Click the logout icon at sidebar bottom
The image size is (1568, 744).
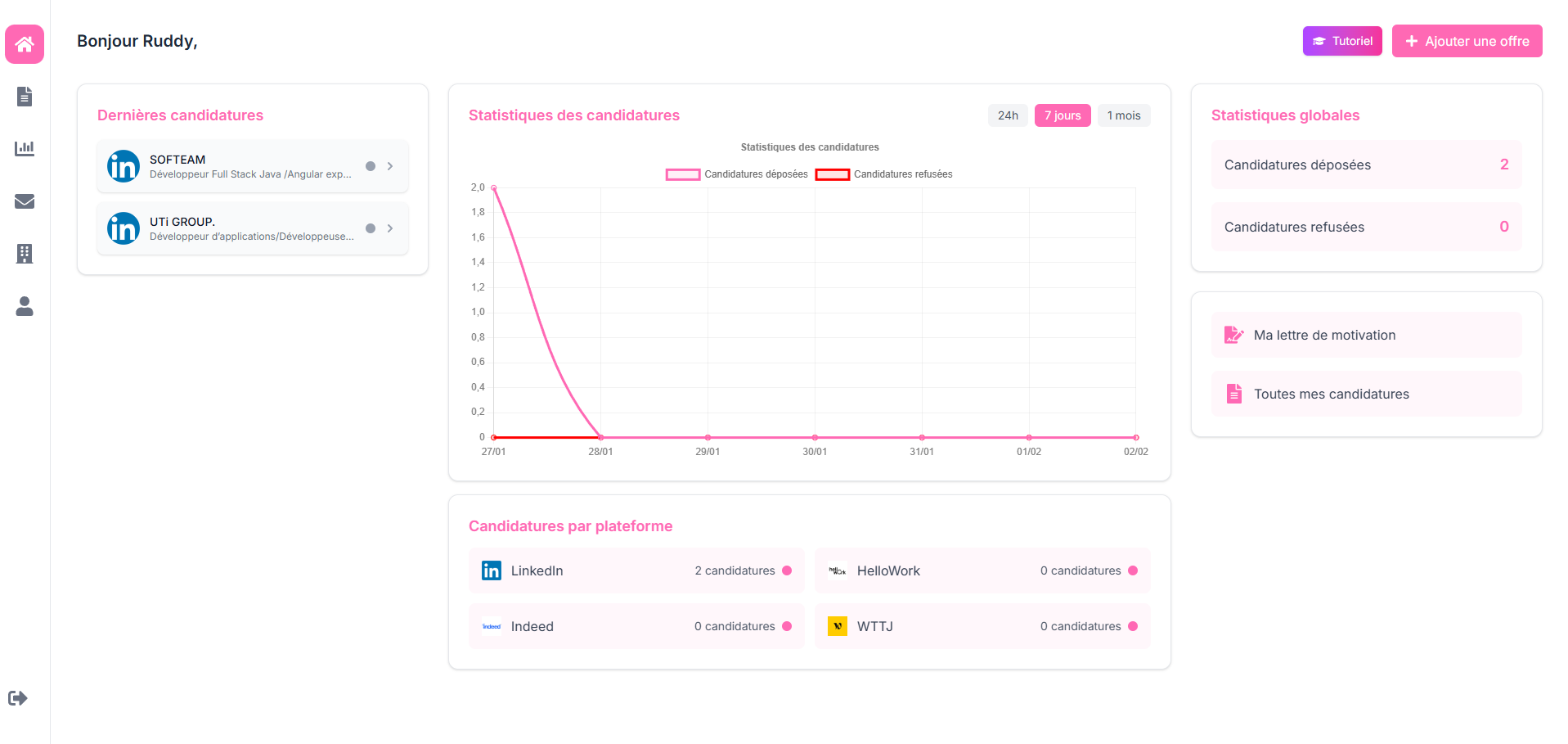17,698
